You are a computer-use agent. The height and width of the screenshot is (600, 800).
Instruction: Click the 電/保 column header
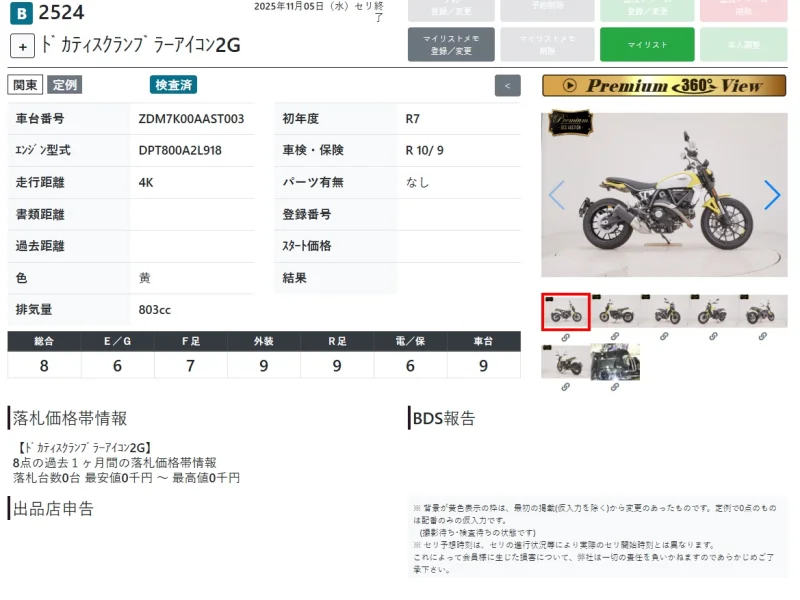410,341
